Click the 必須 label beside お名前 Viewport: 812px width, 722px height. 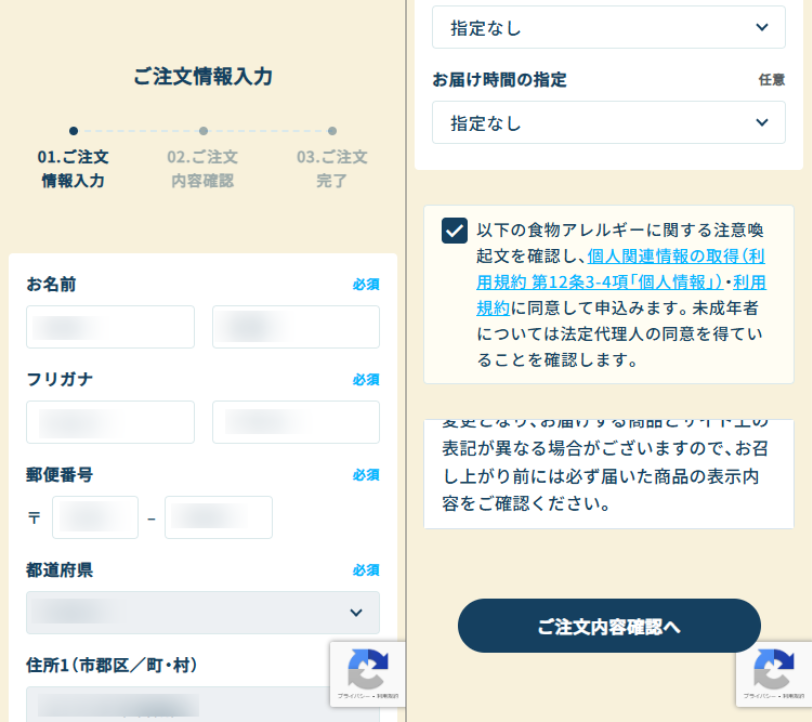tap(366, 284)
